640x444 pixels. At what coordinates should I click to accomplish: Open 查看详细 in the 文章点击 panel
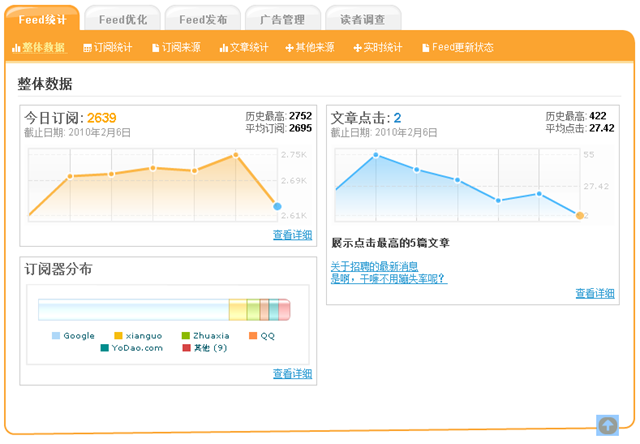coord(595,293)
